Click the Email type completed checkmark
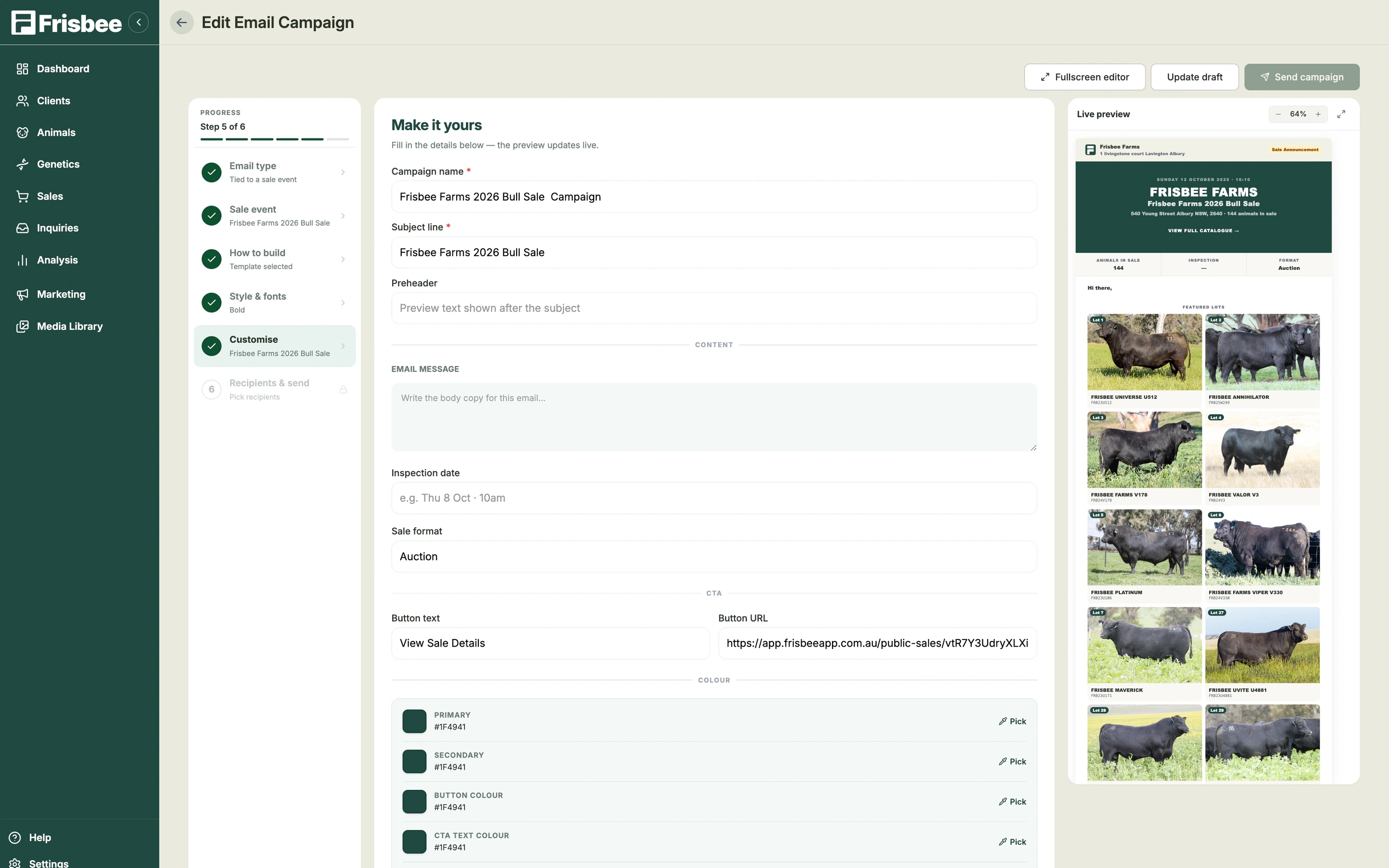This screenshot has height=868, width=1389. tap(212, 172)
